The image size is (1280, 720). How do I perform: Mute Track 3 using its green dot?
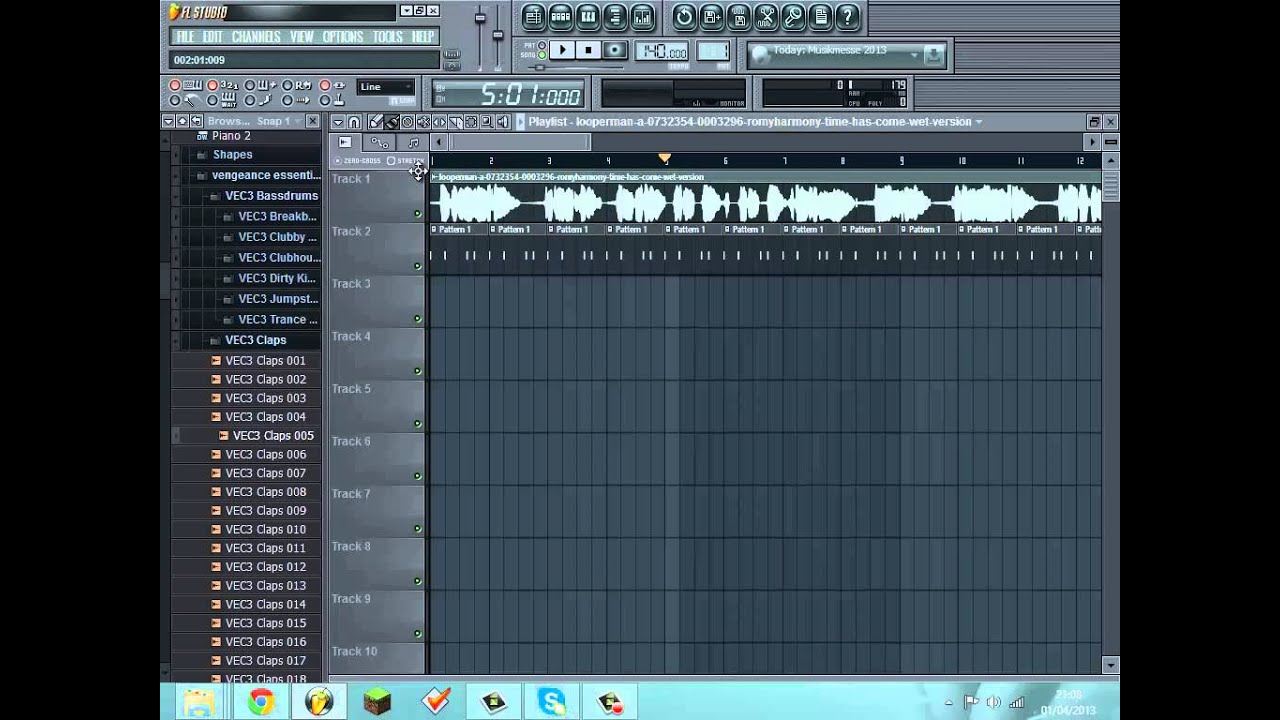pos(418,319)
